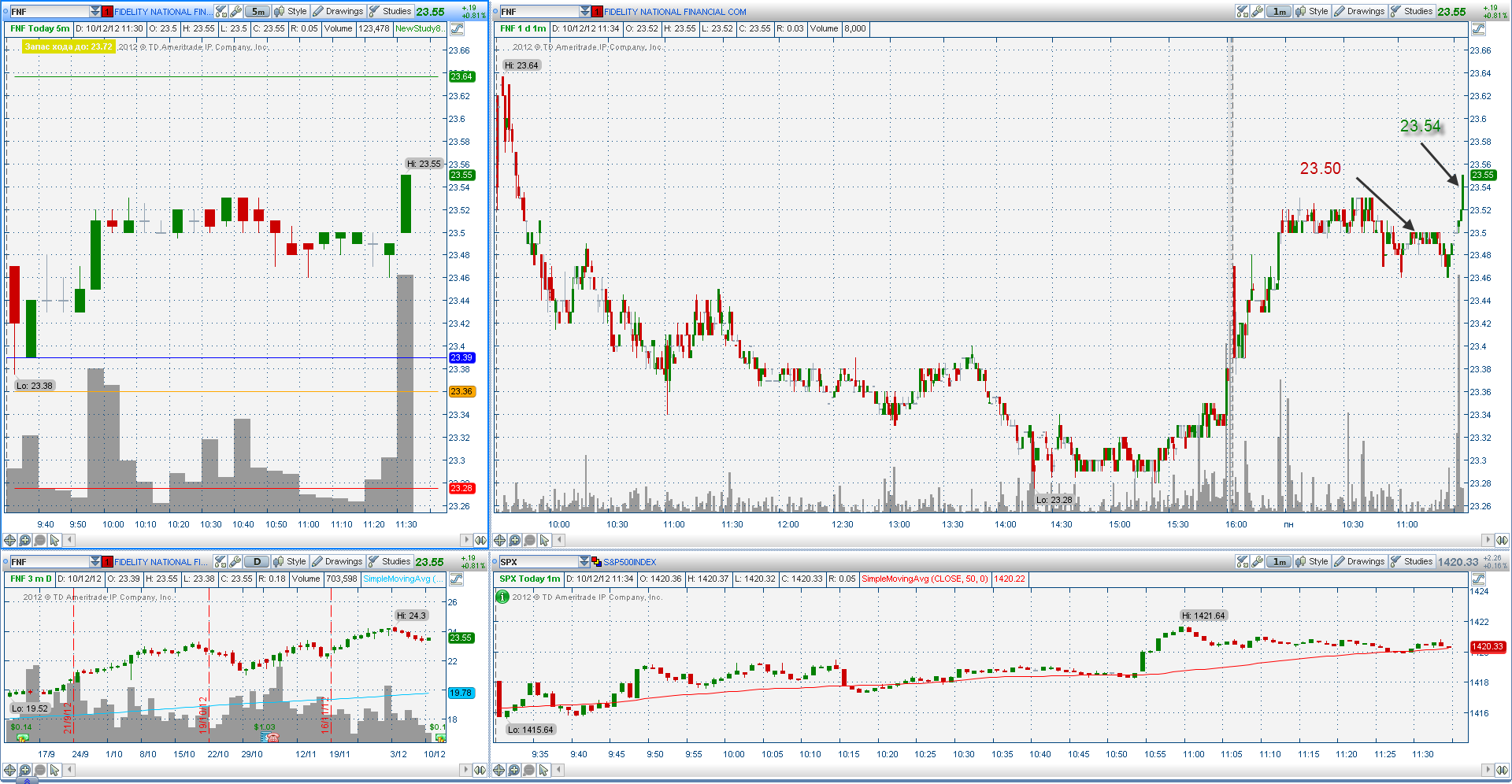Click 23.64 green price label in 5m chart
1512x784 pixels.
(x=461, y=76)
